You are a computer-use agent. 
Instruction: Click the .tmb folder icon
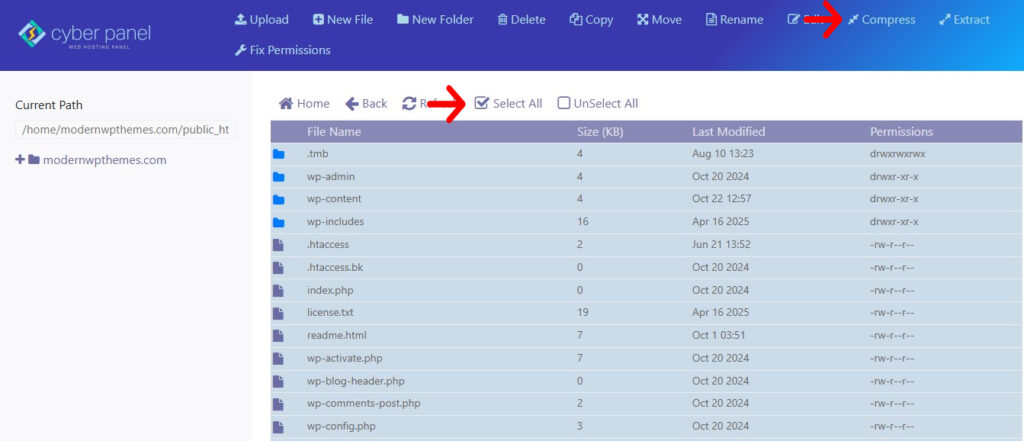[x=279, y=154]
